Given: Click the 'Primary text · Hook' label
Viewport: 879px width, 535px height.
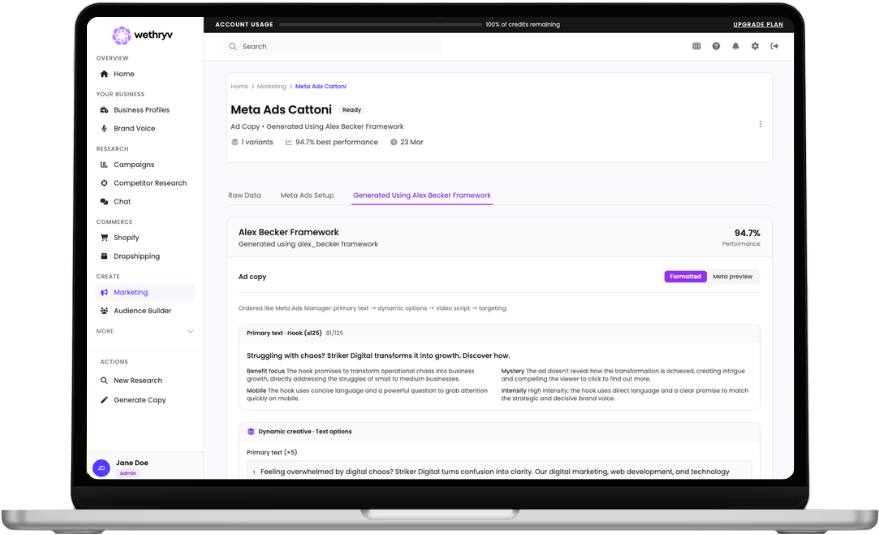Looking at the screenshot, I should coord(284,333).
